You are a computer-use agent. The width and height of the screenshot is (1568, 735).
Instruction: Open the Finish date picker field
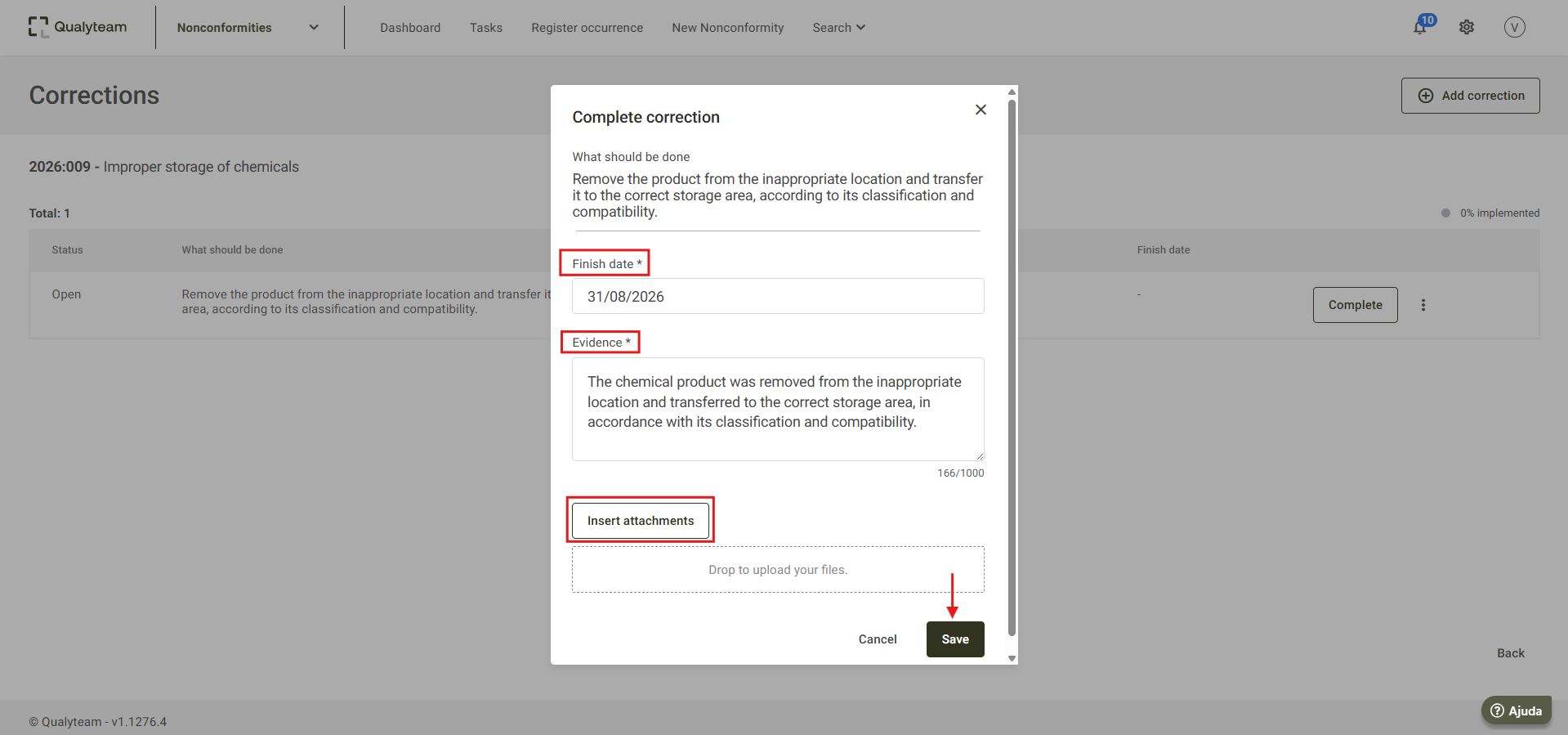coord(778,296)
